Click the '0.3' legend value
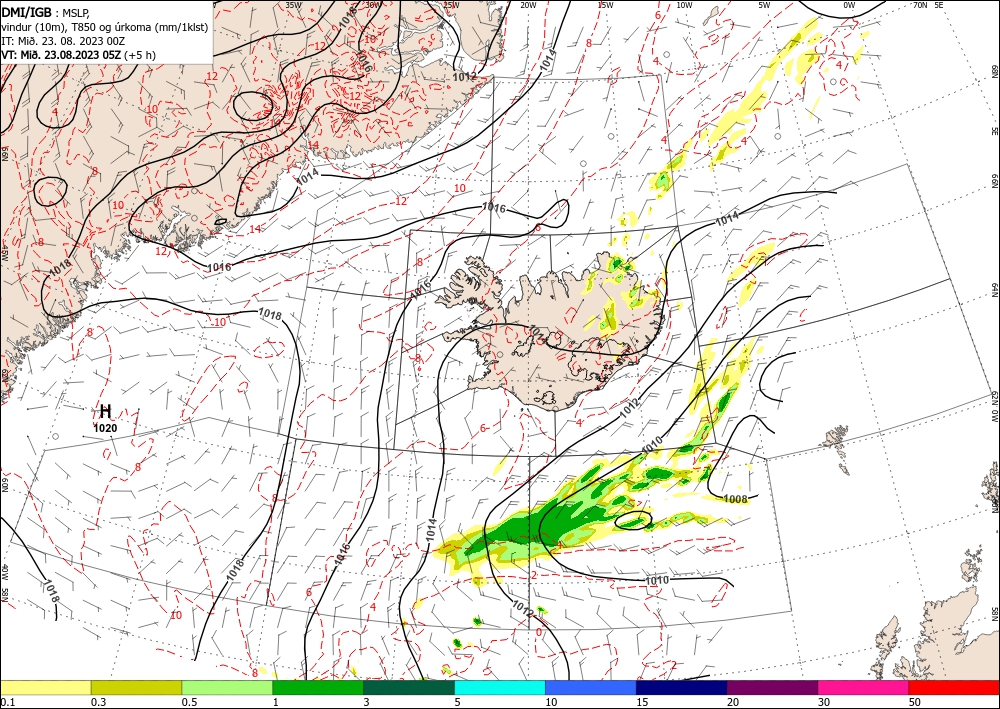This screenshot has height=709, width=1000. click(x=98, y=701)
